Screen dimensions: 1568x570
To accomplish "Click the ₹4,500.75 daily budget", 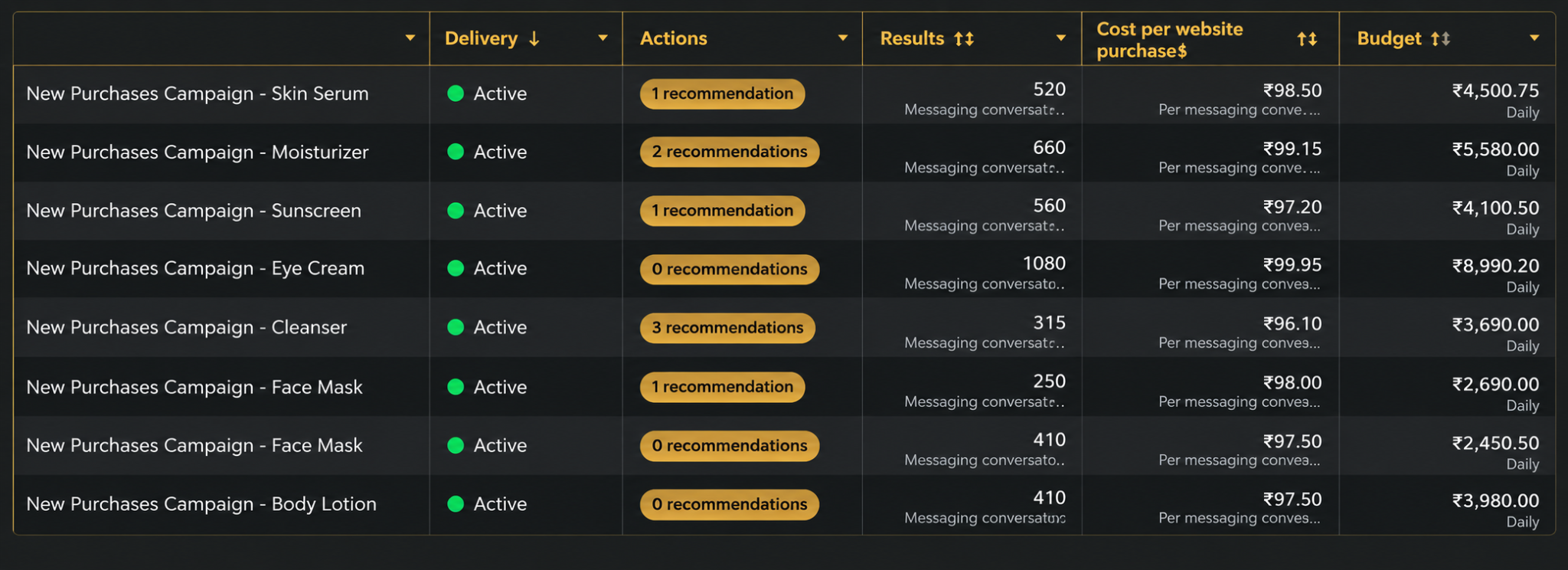I will pos(1495,91).
